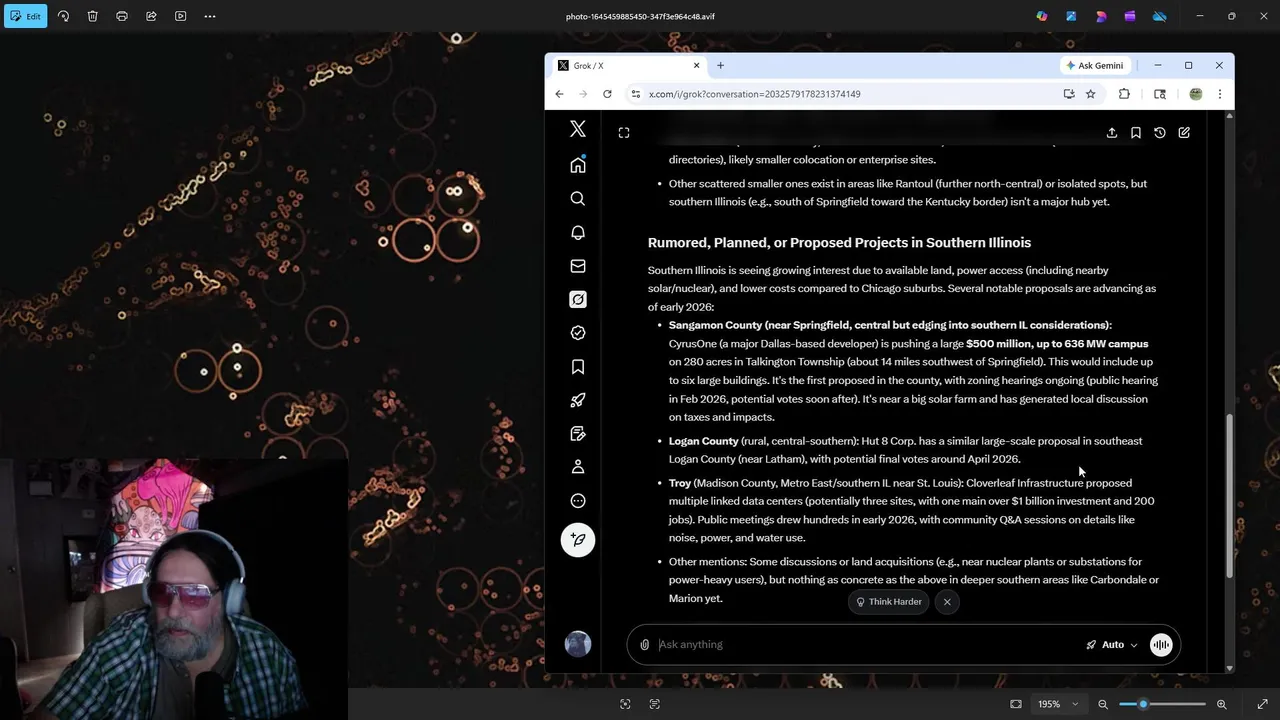Dismiss the Think Harder suggestion
Screen dimensions: 1280x720
tap(947, 602)
